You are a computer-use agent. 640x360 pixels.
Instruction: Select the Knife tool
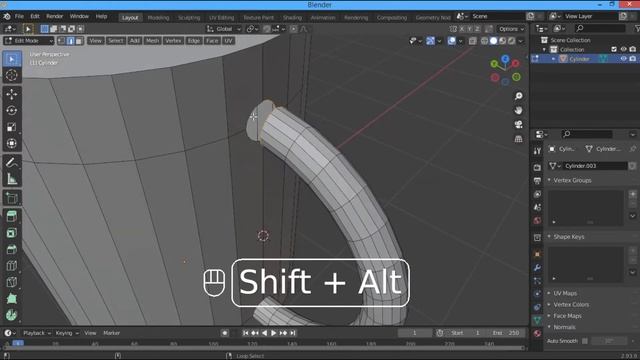tap(11, 282)
